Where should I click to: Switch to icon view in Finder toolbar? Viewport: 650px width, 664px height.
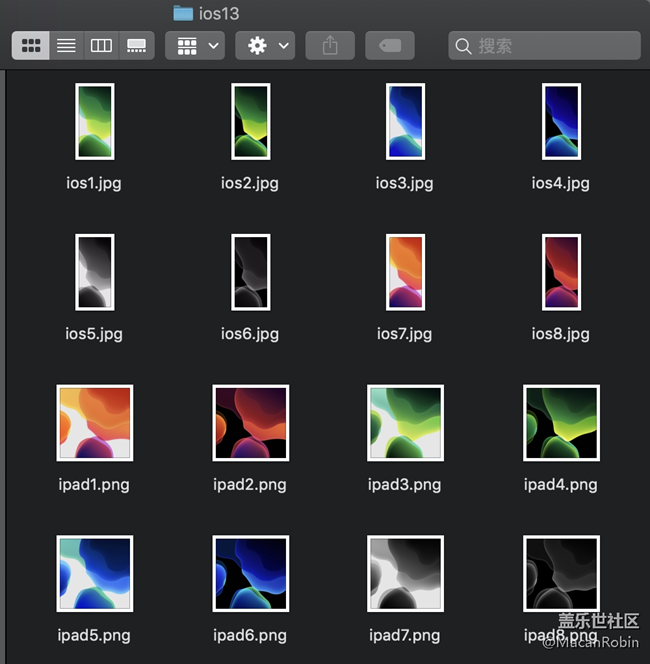coord(31,46)
